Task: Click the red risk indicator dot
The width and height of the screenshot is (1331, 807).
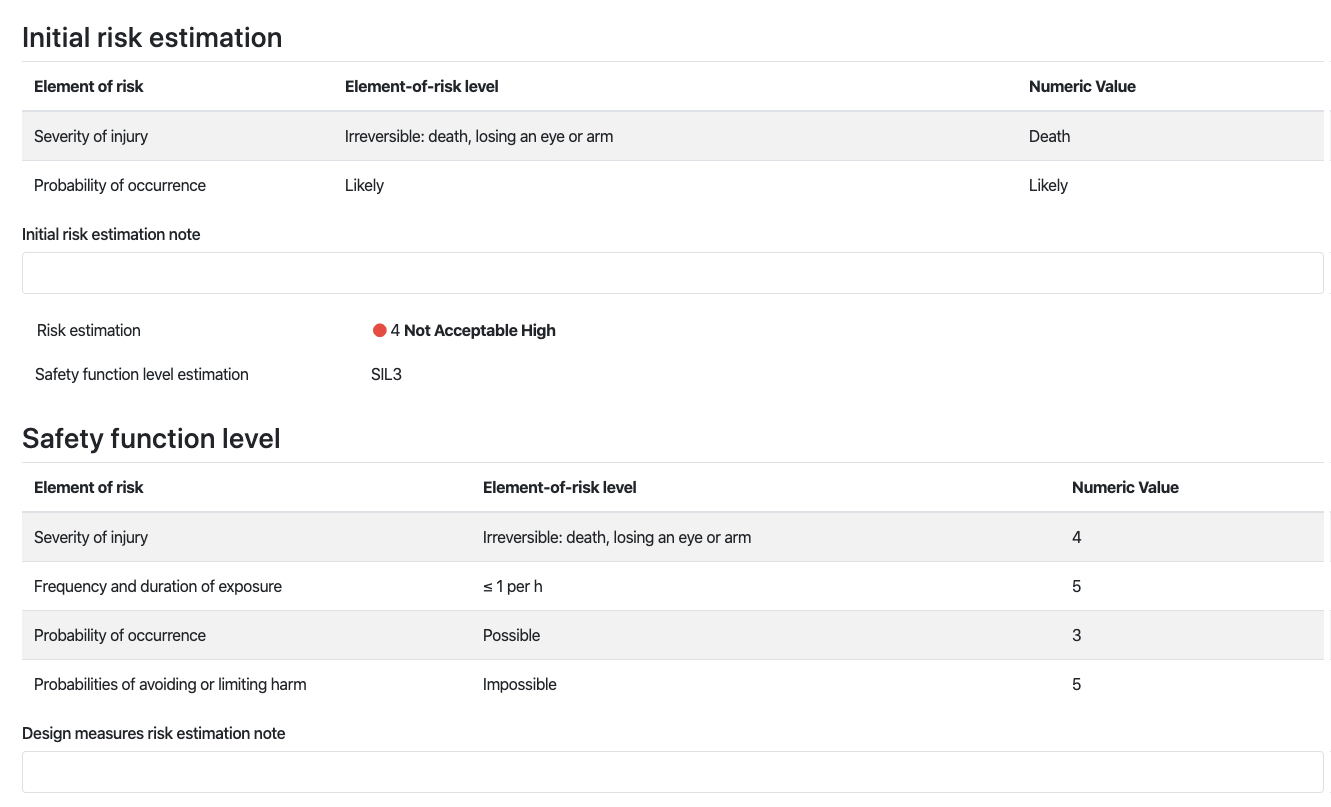Action: 379,331
